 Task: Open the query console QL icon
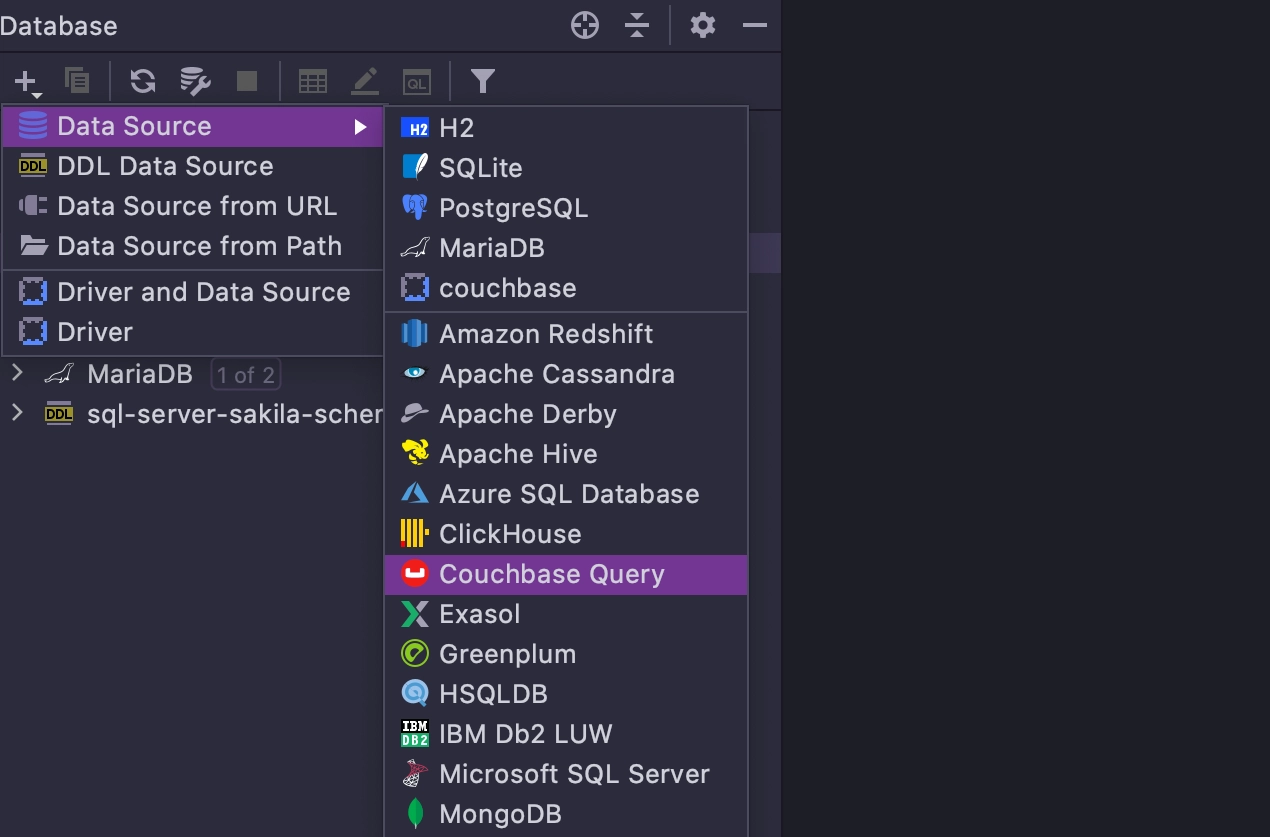(417, 81)
